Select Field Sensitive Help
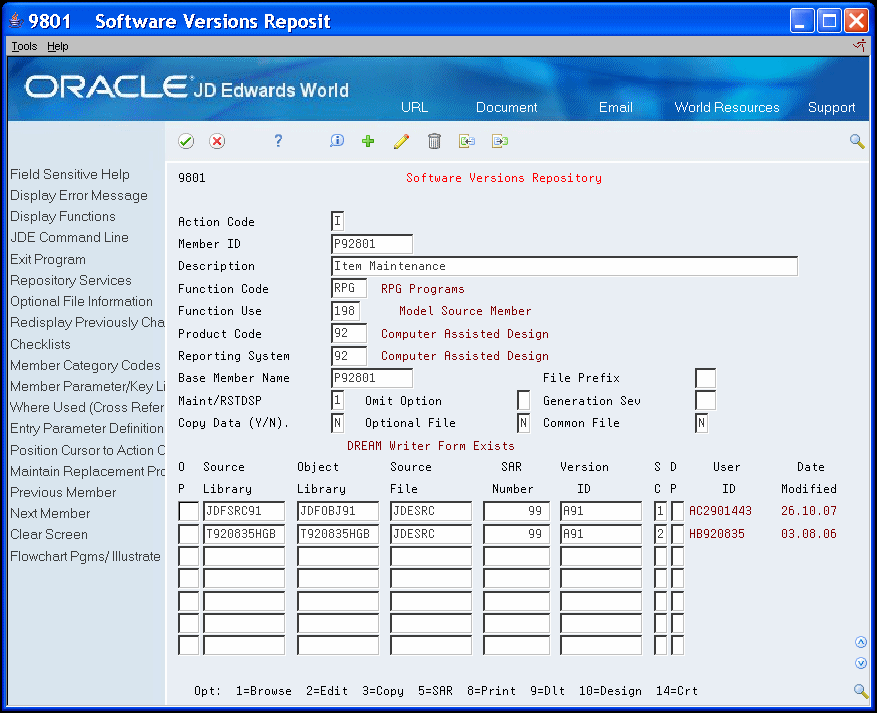Viewport: 877px width, 713px height. [70, 174]
